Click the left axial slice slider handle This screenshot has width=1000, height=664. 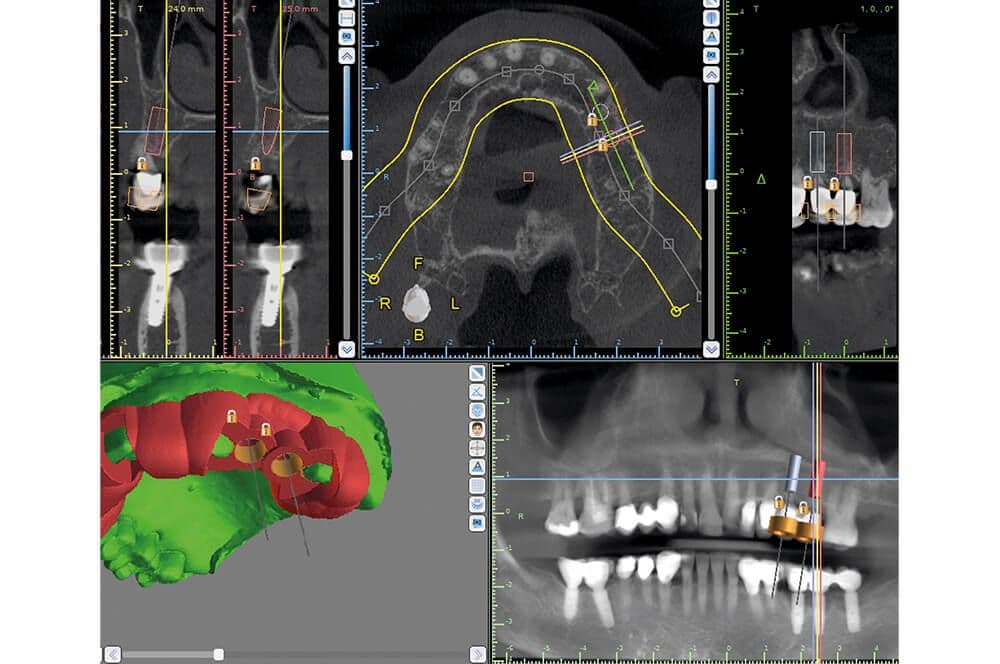(x=346, y=155)
